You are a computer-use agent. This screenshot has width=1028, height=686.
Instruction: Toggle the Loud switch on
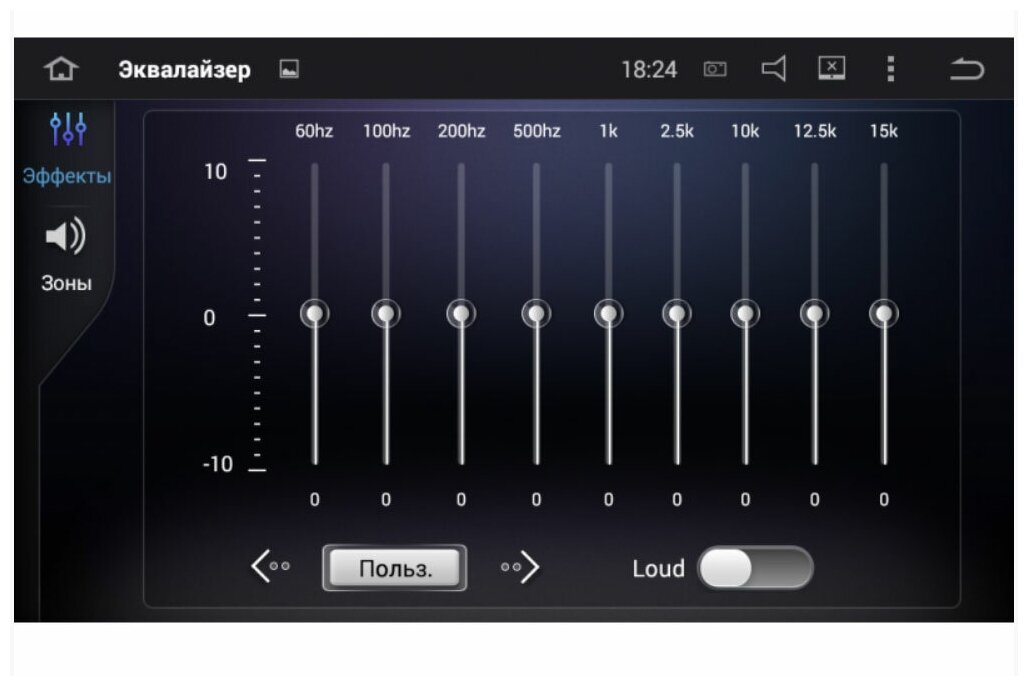click(x=755, y=568)
